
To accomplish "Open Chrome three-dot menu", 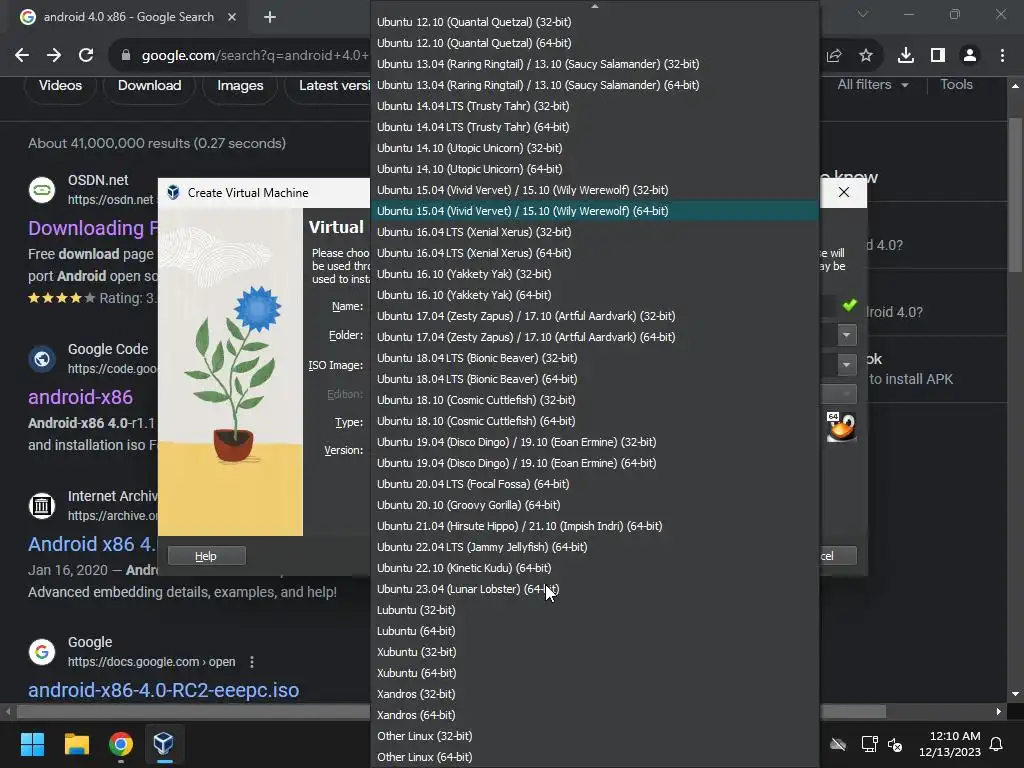I will point(1002,56).
